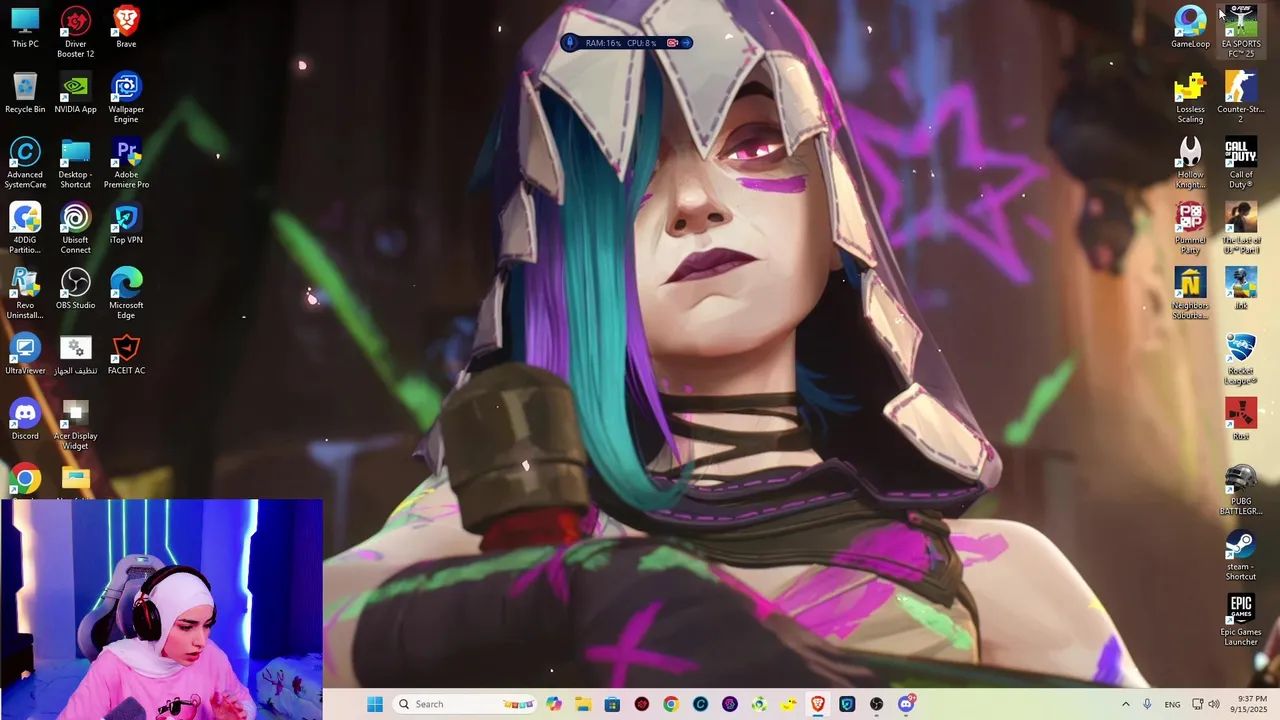Launch Rocket League desktop icon
1280x720 pixels.
pyautogui.click(x=1241, y=359)
